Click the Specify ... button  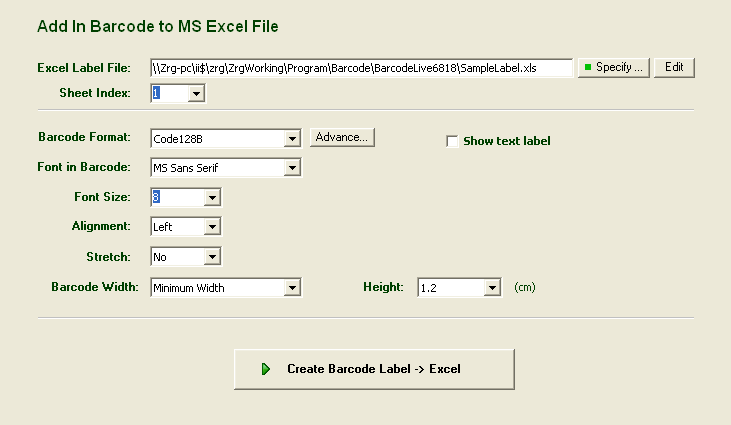[614, 68]
